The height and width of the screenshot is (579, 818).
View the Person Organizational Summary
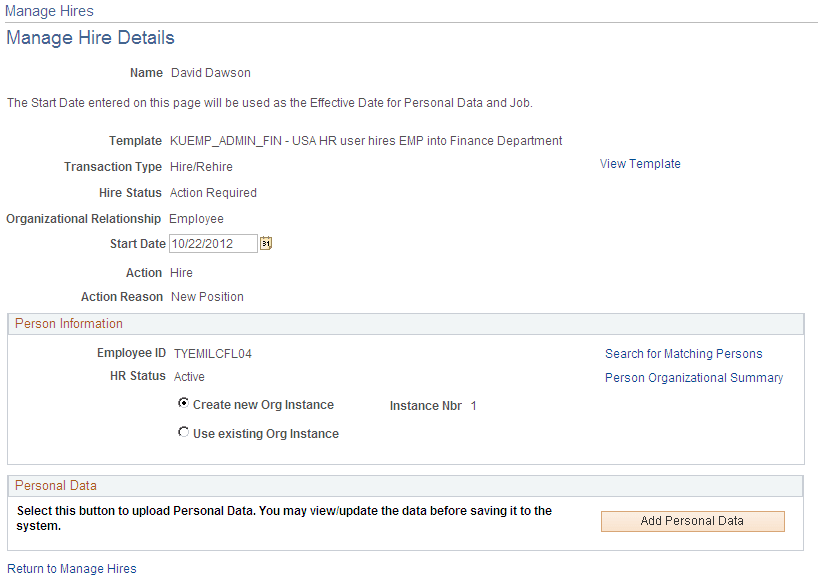tap(694, 377)
